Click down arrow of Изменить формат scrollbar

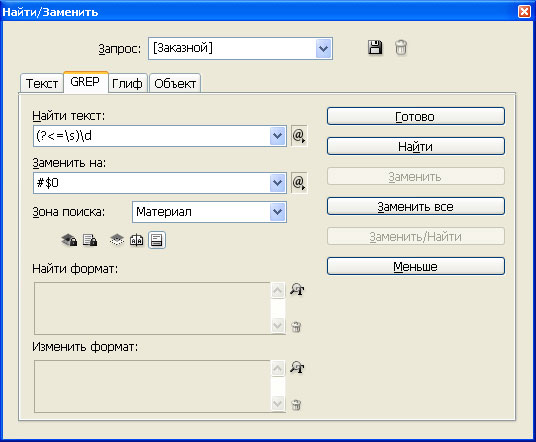278,403
